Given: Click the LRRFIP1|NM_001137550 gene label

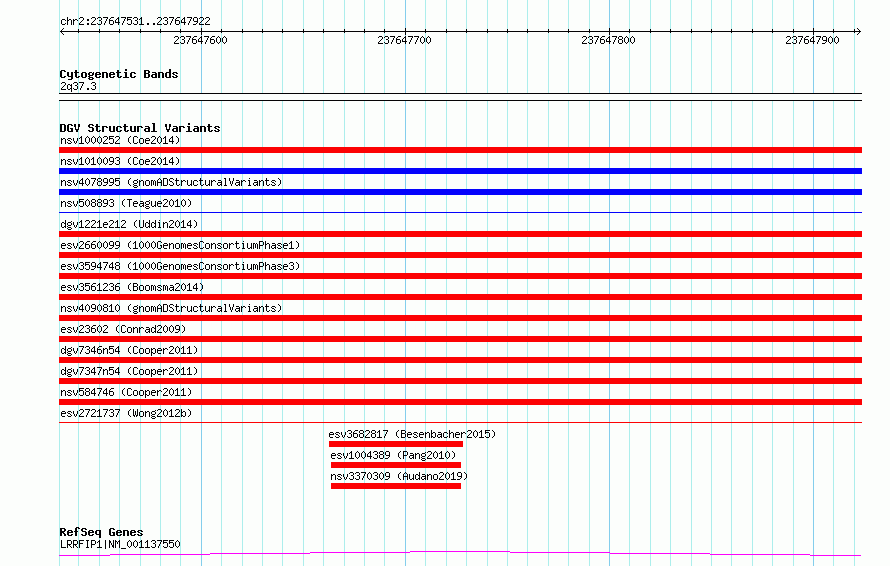Looking at the screenshot, I should coord(120,544).
